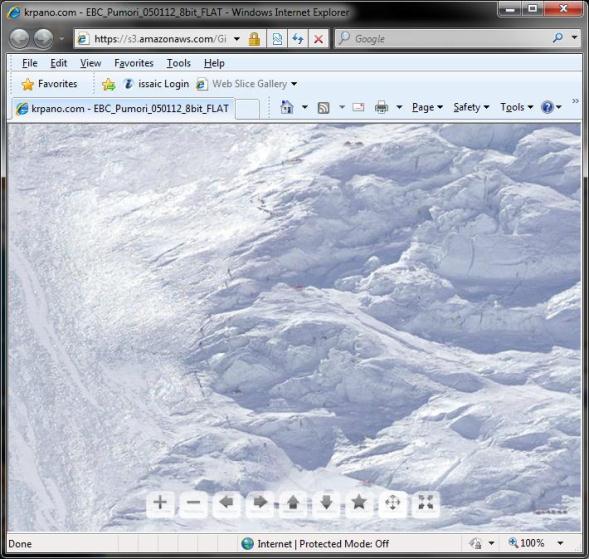Expand the Page dropdown menu

click(427, 107)
